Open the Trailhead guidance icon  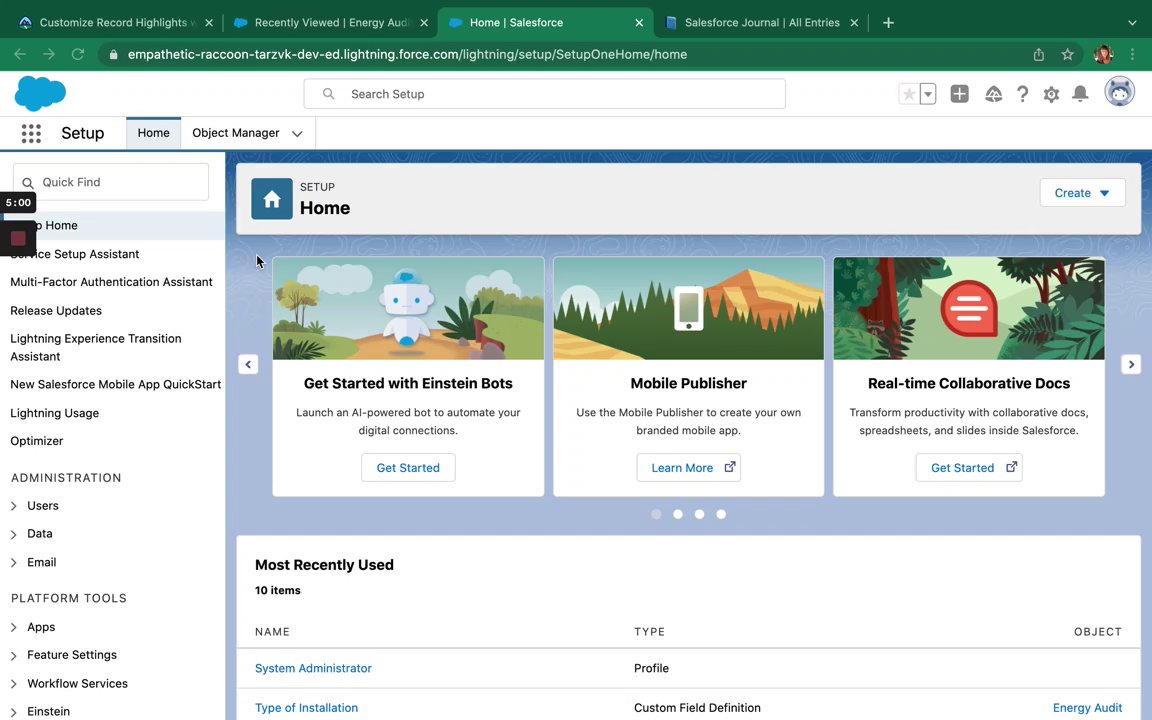[993, 94]
